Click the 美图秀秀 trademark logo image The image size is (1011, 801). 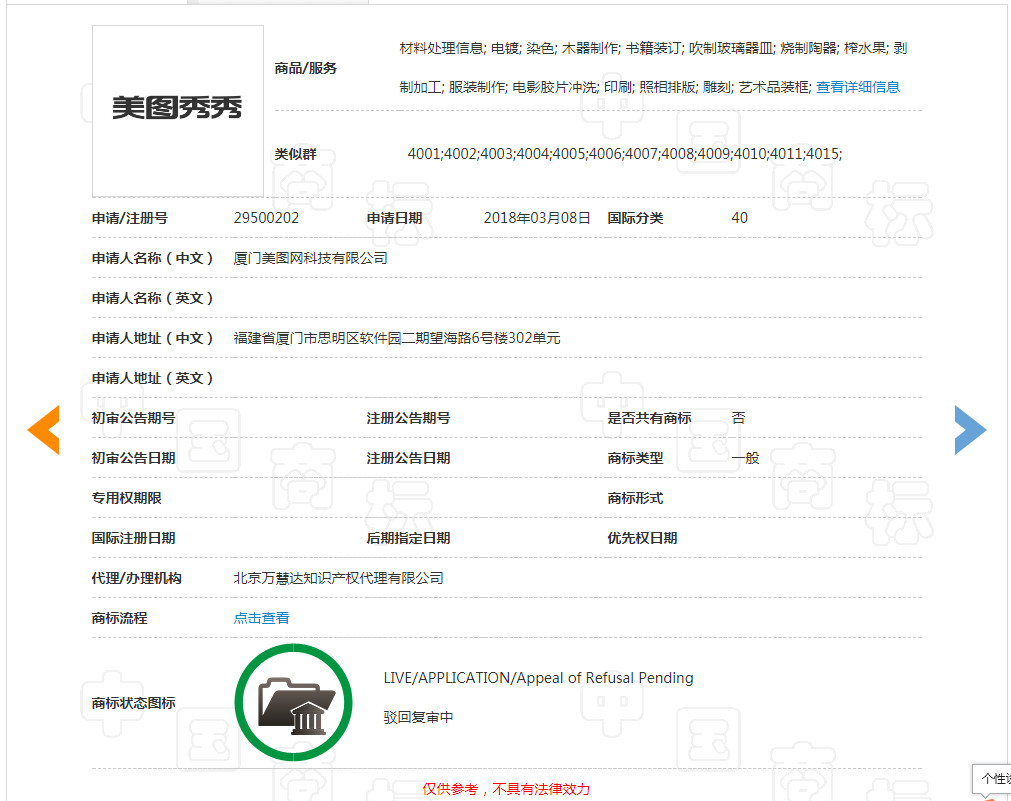point(177,110)
